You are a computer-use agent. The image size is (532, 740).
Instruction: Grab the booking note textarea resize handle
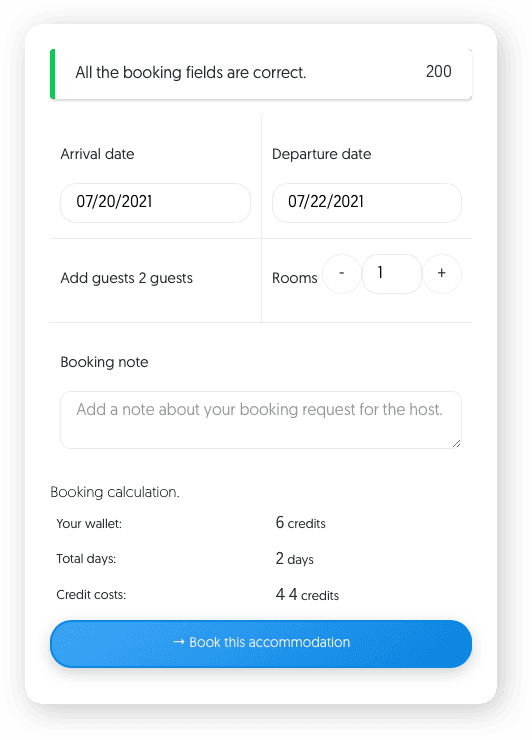click(x=456, y=443)
